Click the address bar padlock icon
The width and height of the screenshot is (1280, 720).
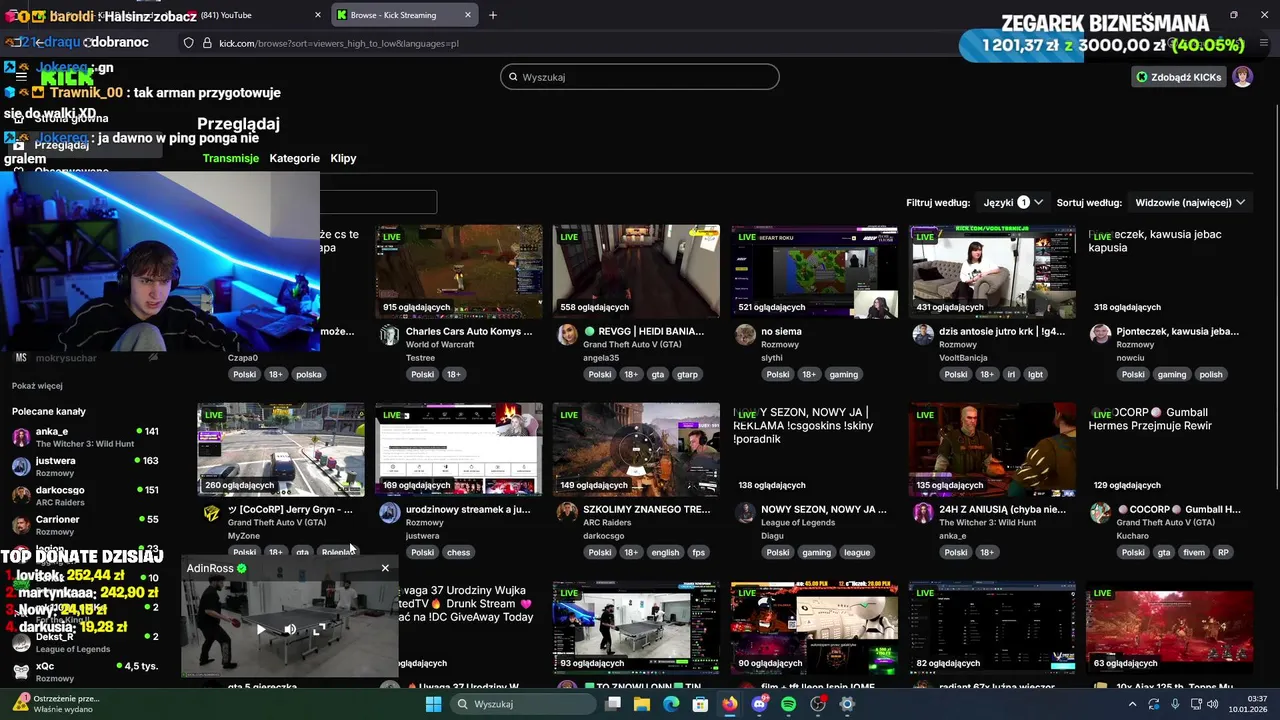tap(208, 43)
